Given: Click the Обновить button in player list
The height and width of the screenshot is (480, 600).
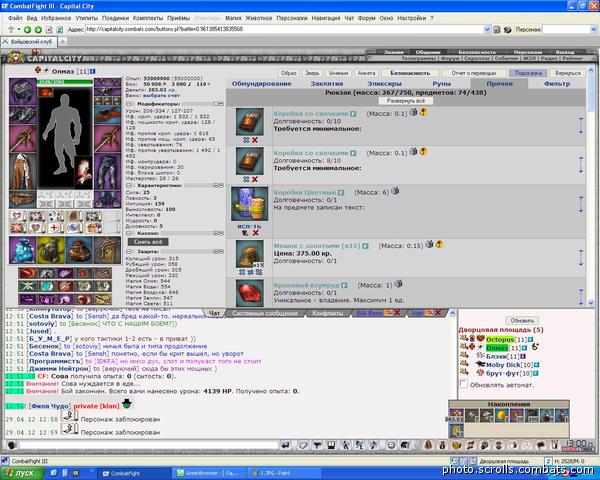Looking at the screenshot, I should coord(522,320).
